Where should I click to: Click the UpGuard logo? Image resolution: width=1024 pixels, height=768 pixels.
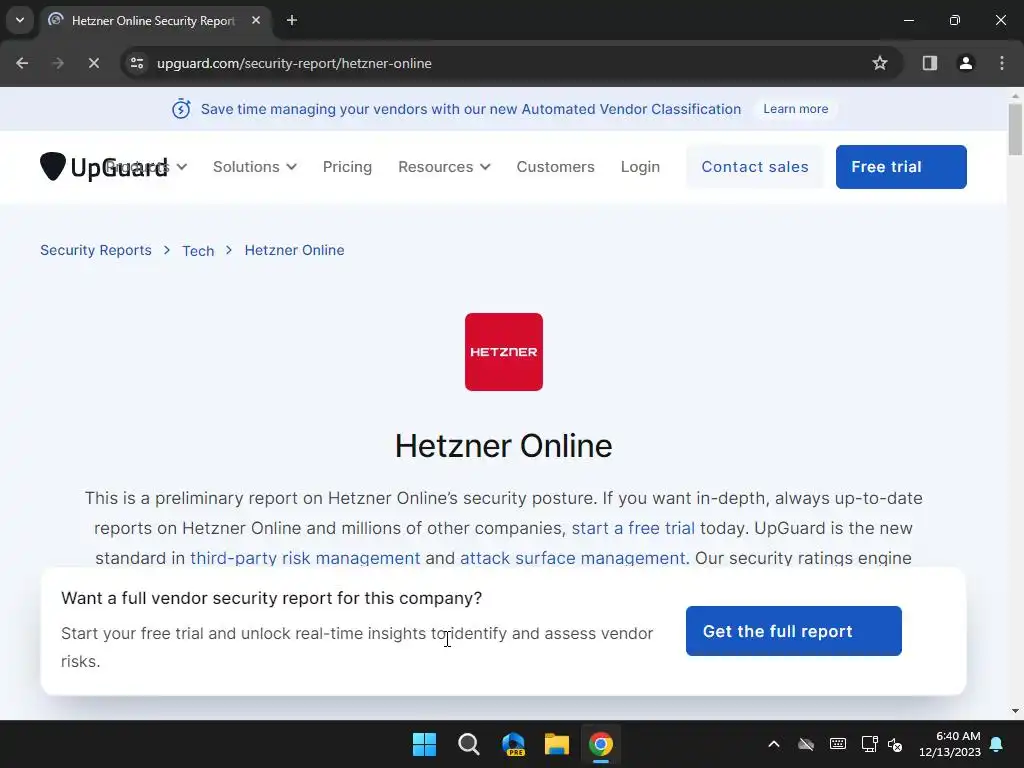(x=104, y=167)
